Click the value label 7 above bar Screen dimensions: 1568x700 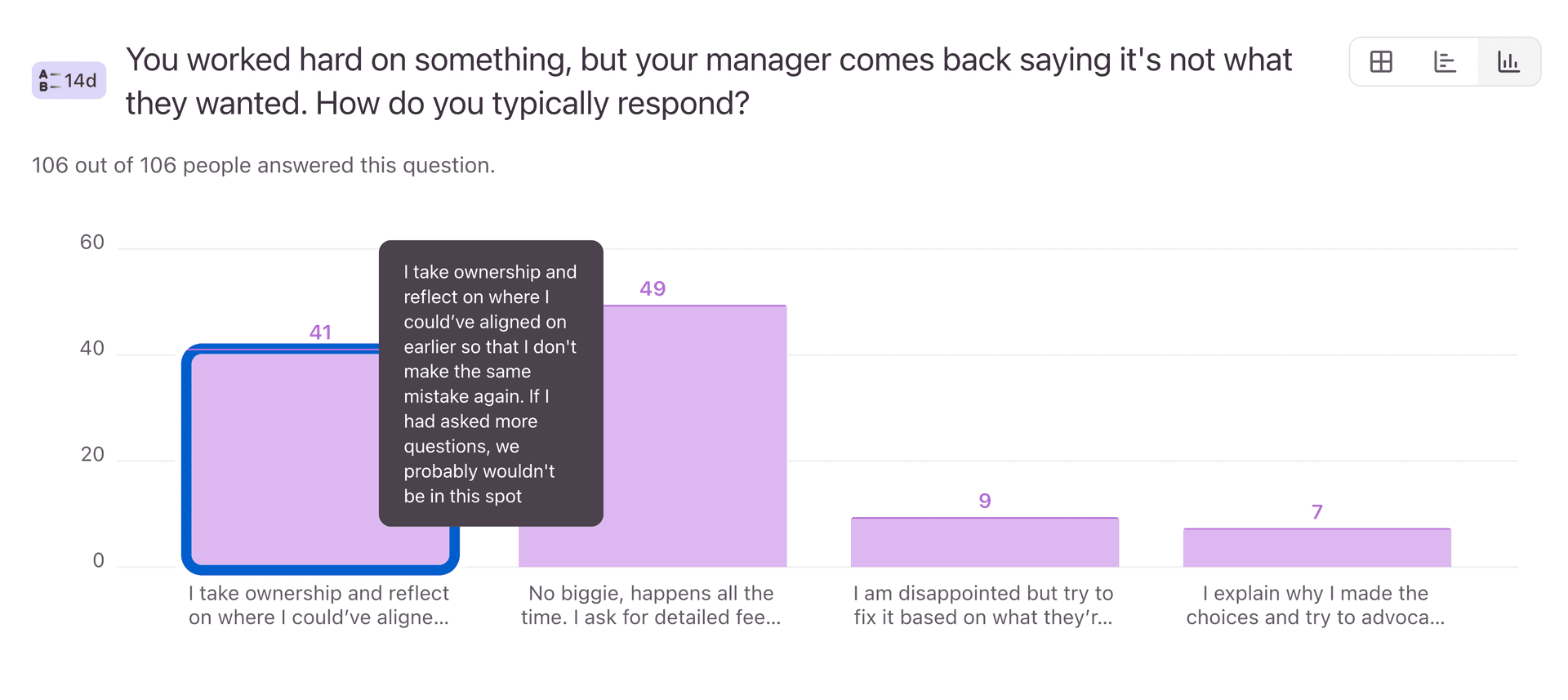[1316, 512]
